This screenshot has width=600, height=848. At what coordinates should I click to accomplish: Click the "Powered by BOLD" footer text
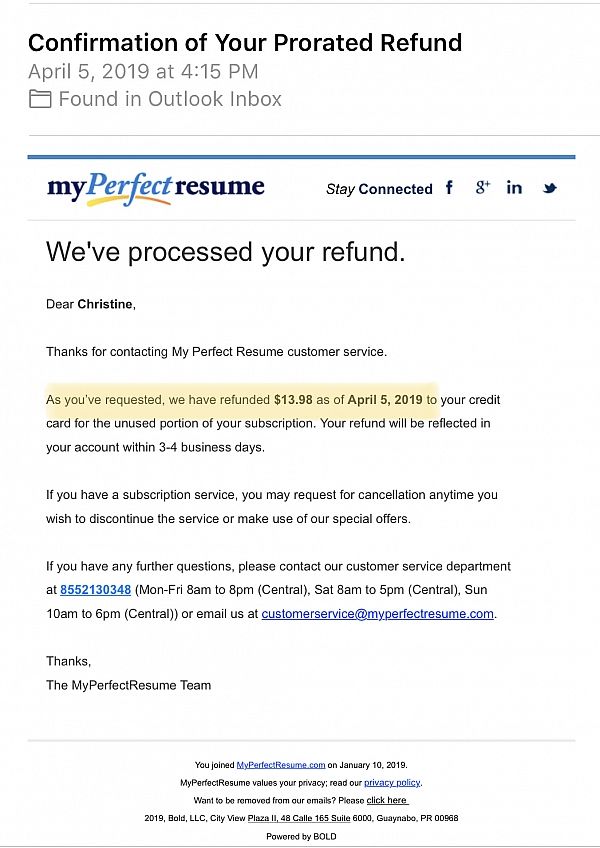301,836
